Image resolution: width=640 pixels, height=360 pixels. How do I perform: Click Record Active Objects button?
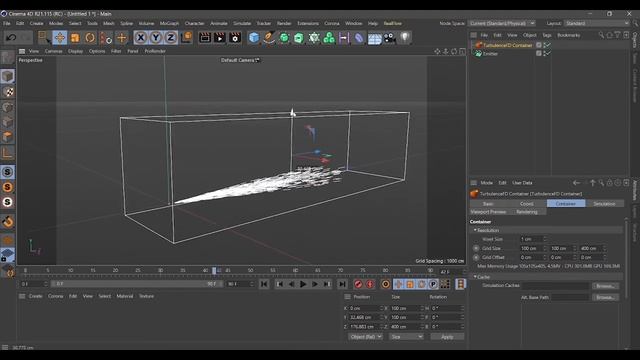(x=358, y=284)
